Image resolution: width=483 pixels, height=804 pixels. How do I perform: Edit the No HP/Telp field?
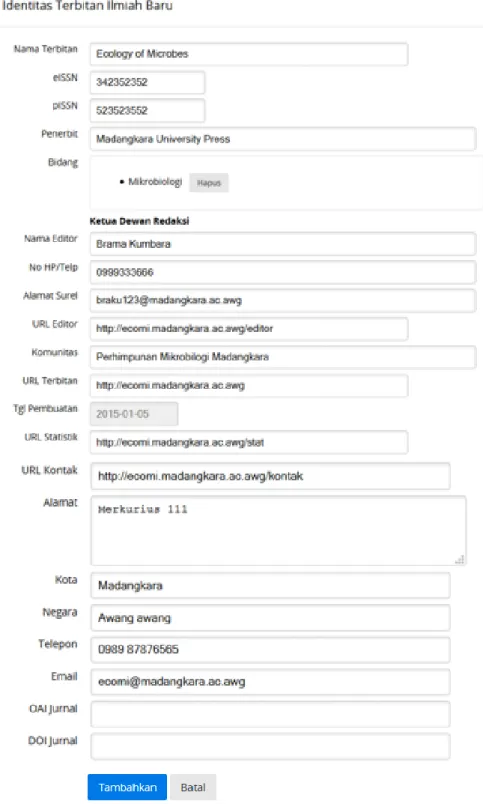(x=283, y=272)
